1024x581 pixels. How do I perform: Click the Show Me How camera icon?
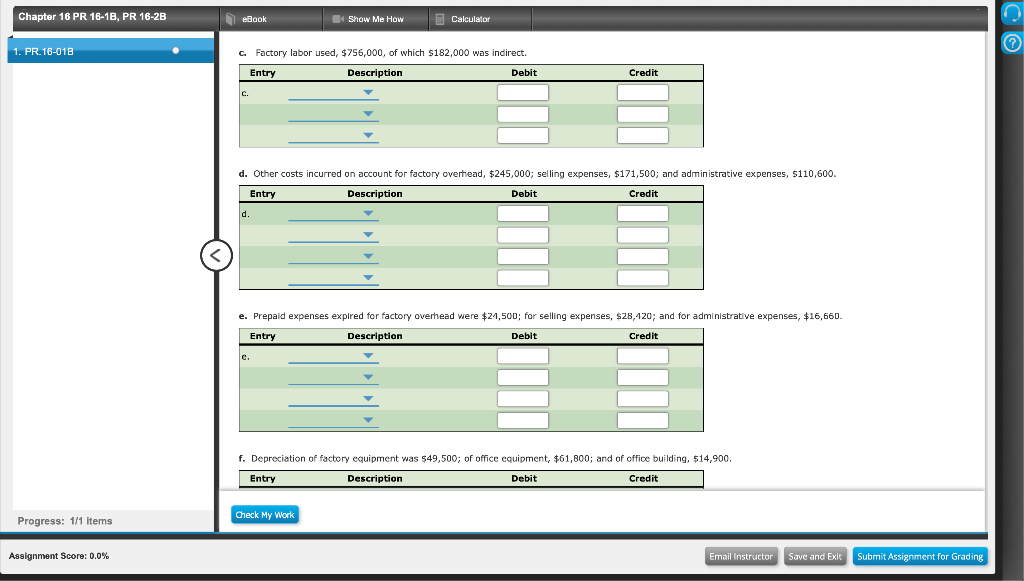(335, 18)
